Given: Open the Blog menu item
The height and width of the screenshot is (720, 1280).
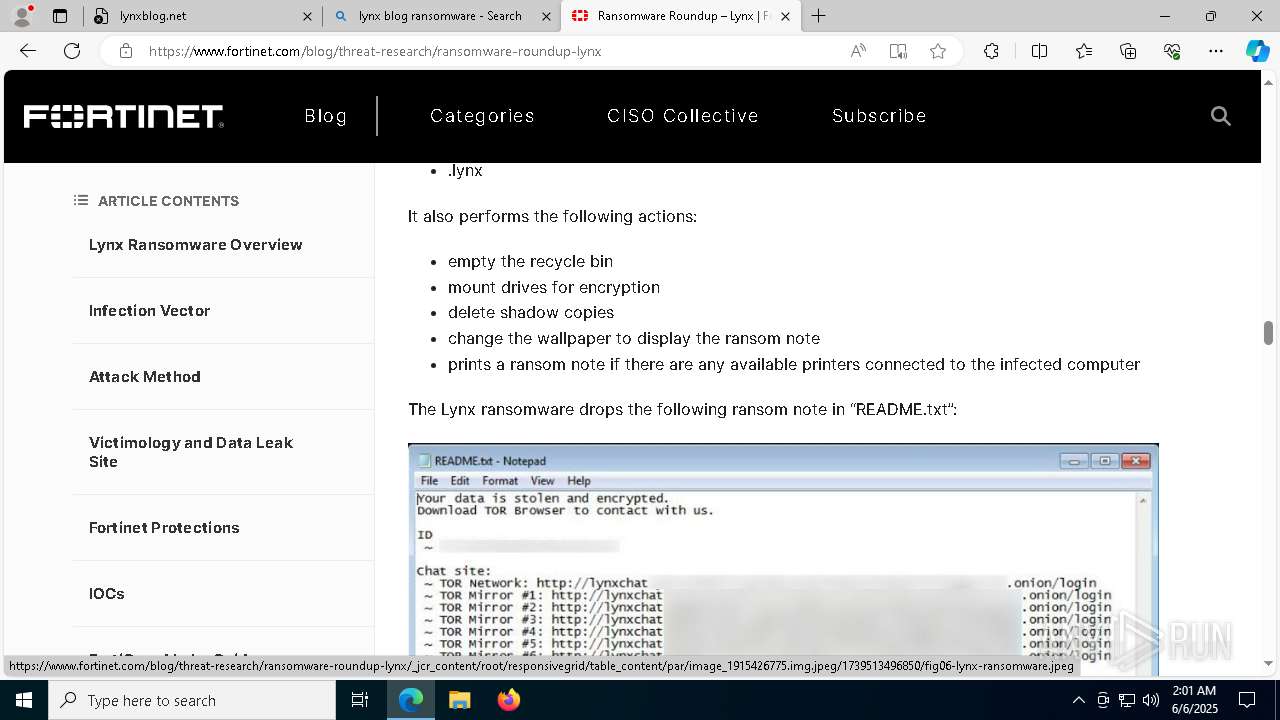Looking at the screenshot, I should (326, 116).
